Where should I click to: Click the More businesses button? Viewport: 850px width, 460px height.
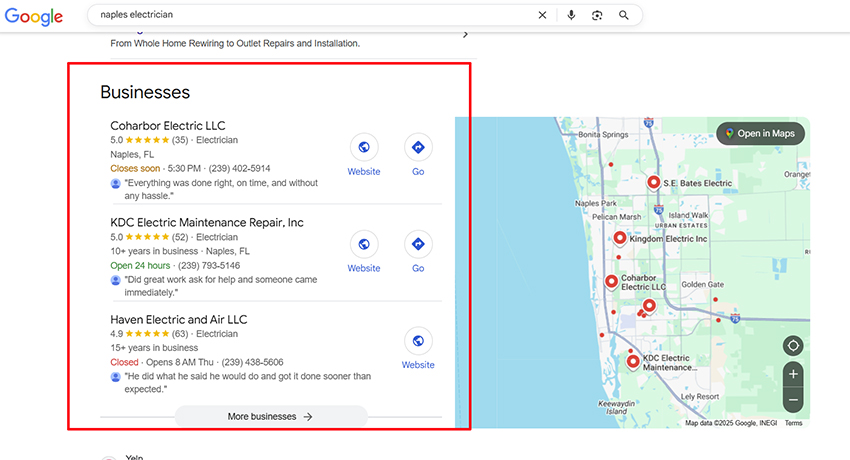(x=271, y=417)
